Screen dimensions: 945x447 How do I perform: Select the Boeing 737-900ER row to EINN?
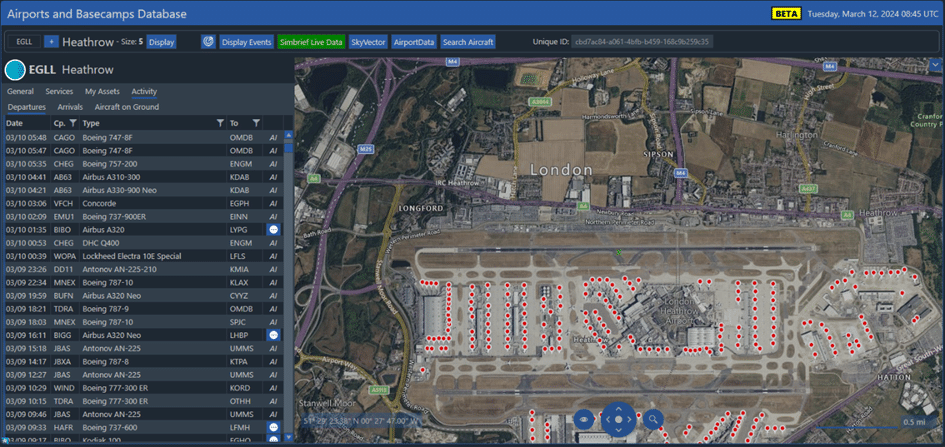pos(143,216)
